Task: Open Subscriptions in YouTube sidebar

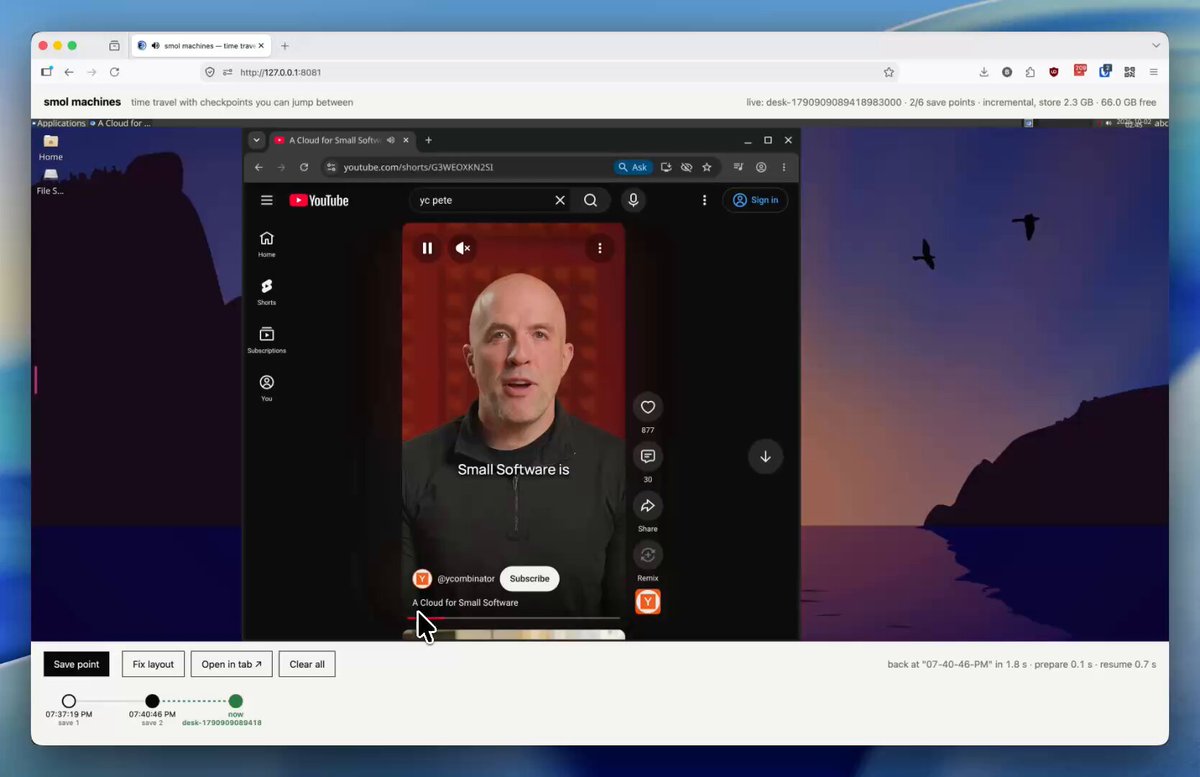Action: point(267,340)
